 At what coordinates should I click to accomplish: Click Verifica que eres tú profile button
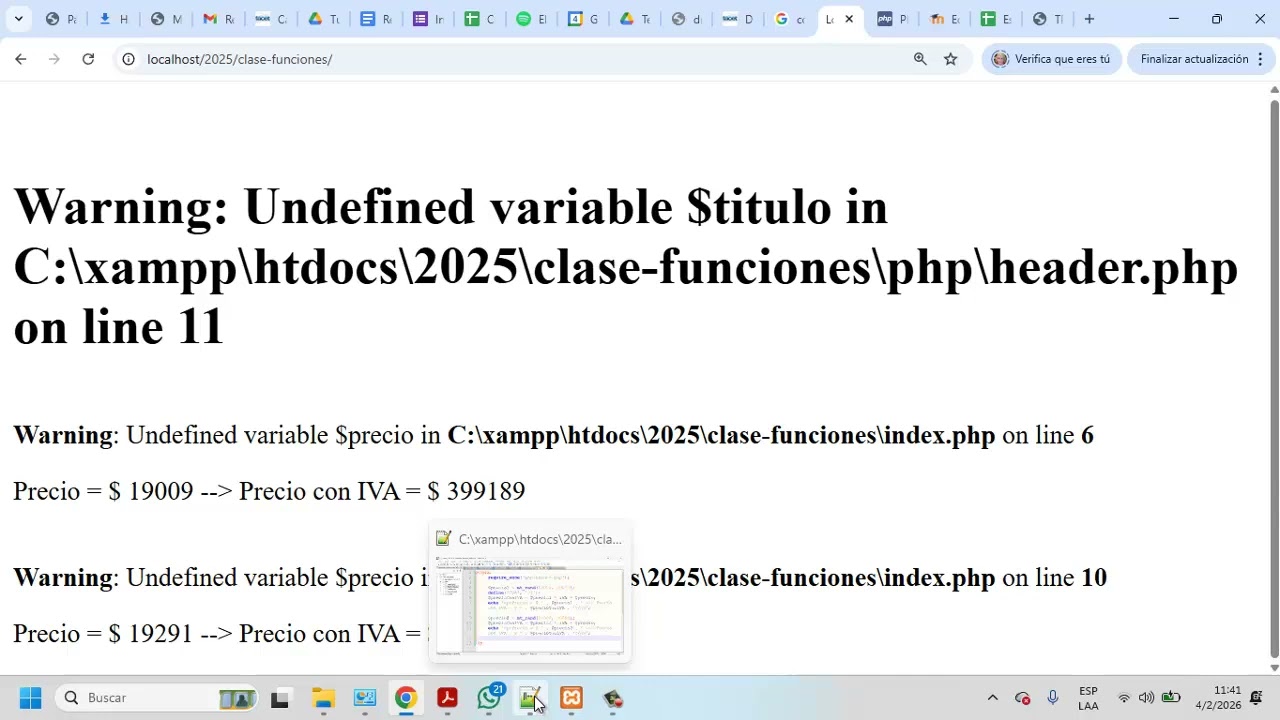coord(1051,59)
